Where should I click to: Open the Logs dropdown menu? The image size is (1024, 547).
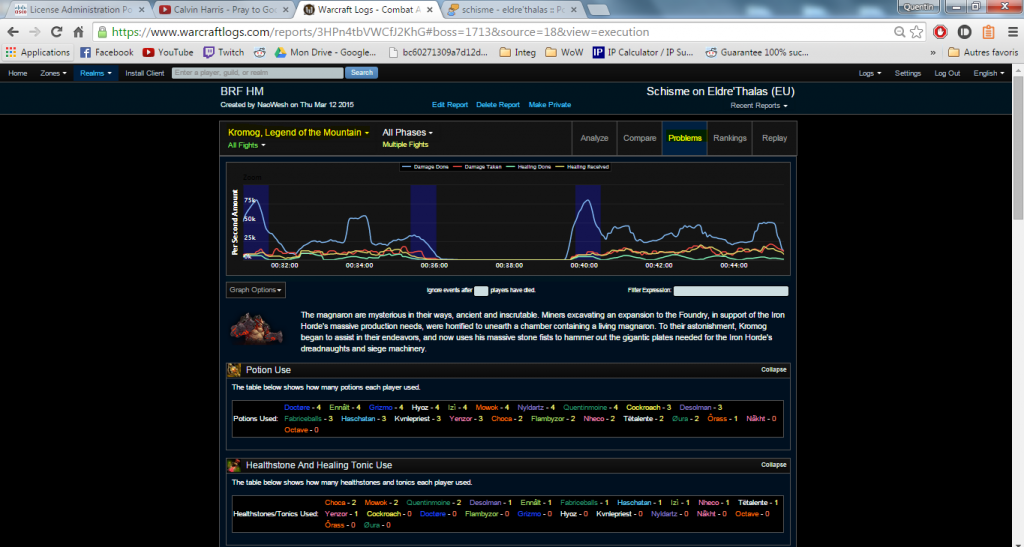[x=870, y=73]
